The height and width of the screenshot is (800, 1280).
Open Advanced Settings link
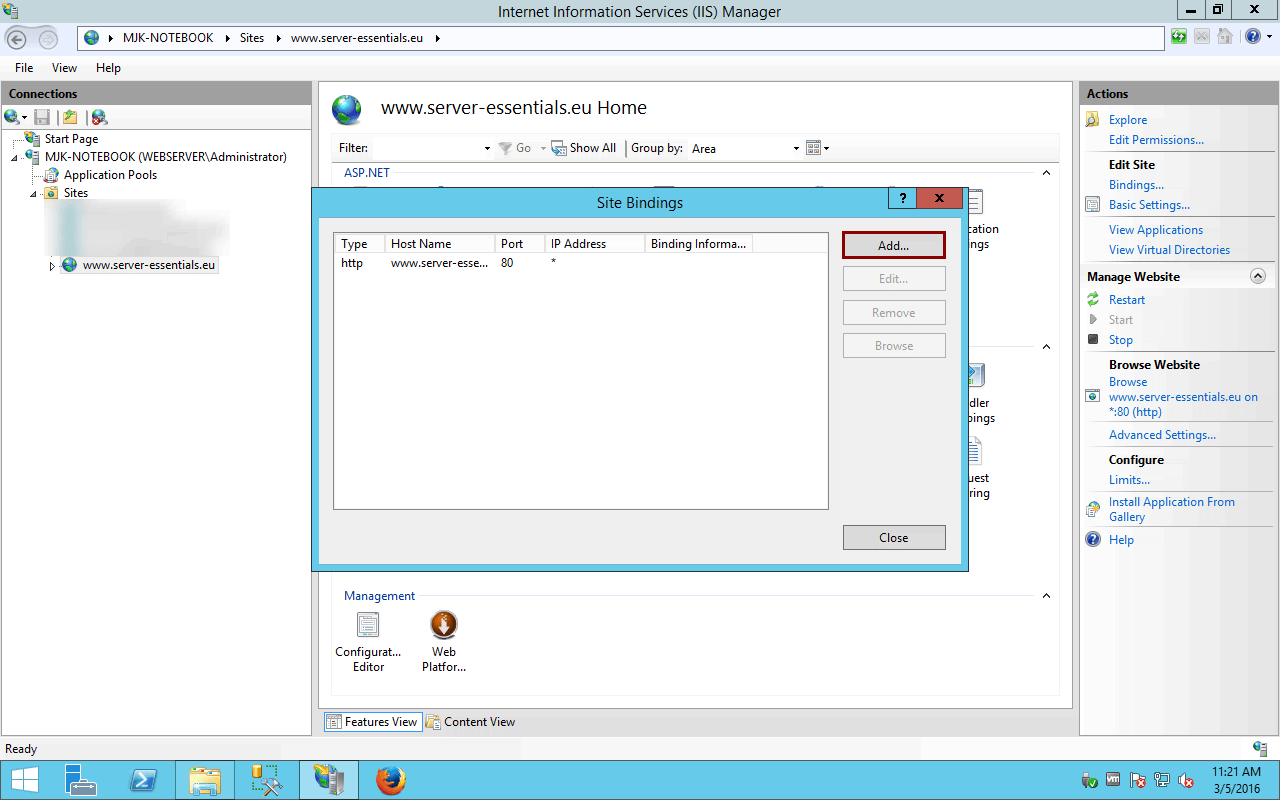pos(1162,435)
